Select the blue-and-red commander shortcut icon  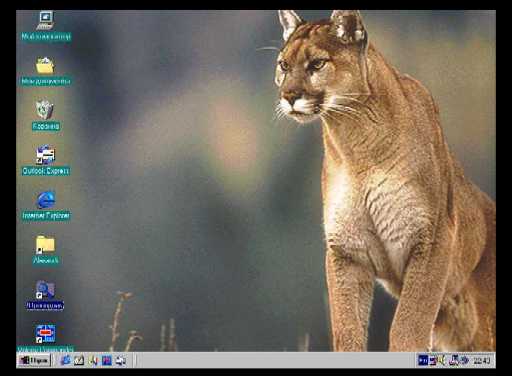pos(46,334)
